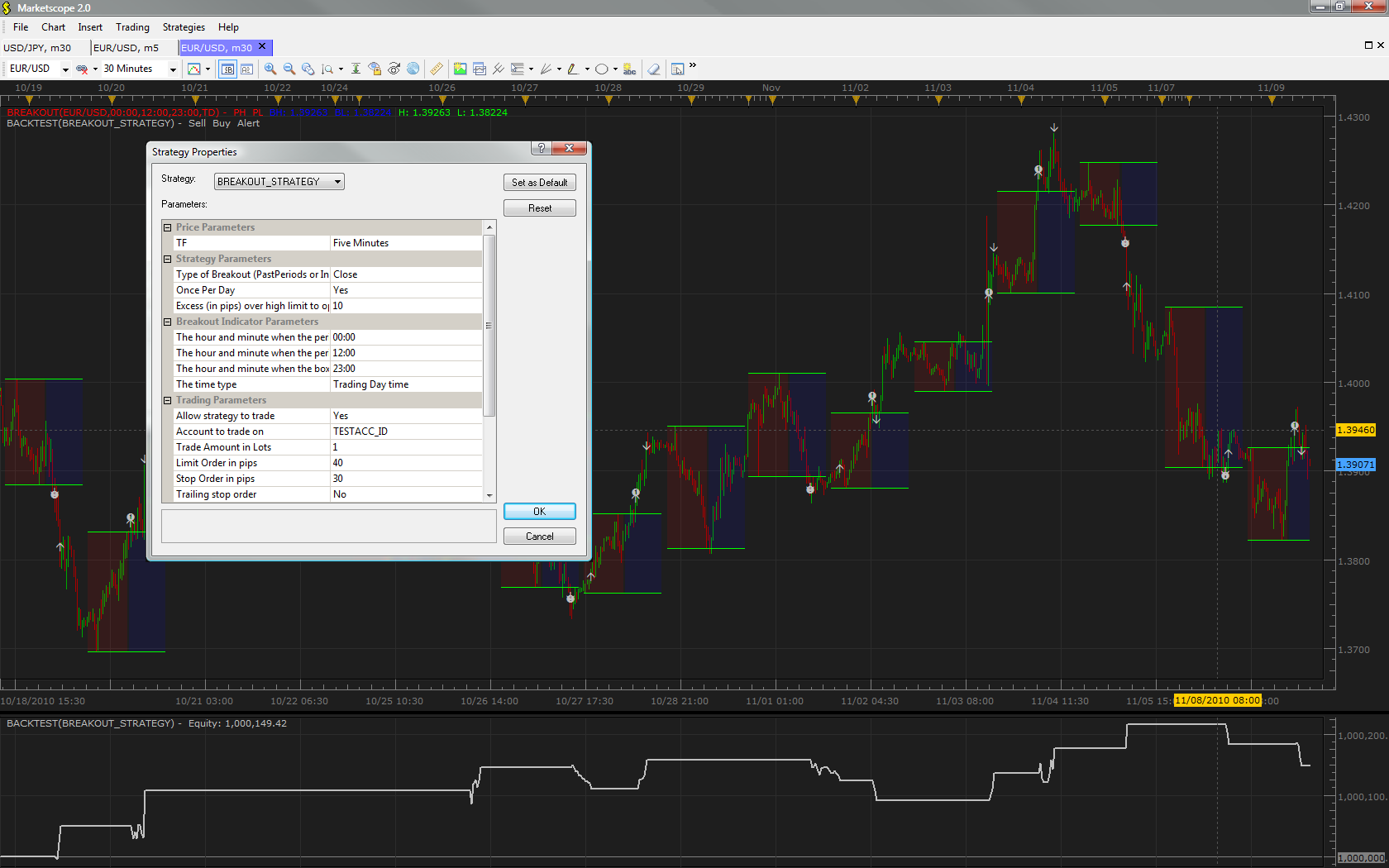Open the 30 Minutes timeframe dropdown

click(x=140, y=69)
